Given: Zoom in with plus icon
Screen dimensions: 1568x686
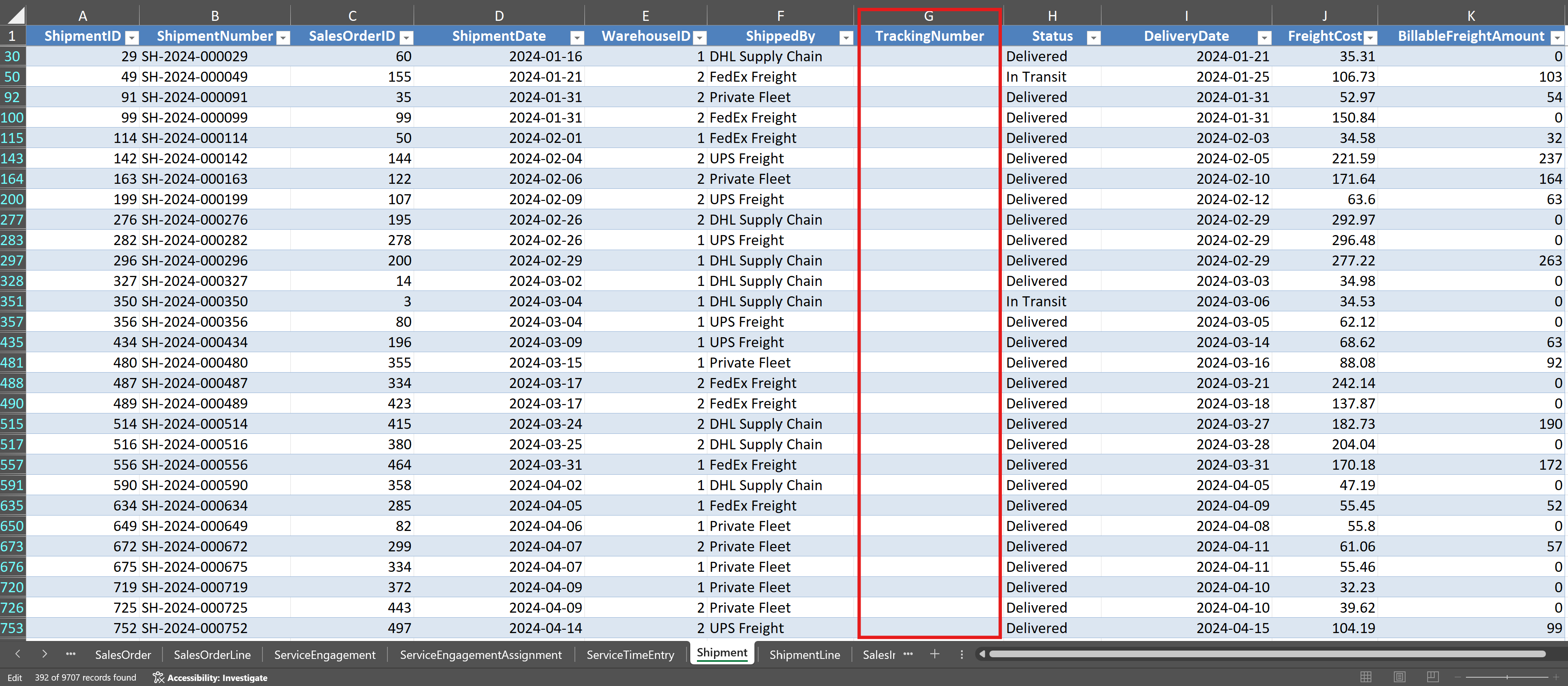Looking at the screenshot, I should point(1556,677).
